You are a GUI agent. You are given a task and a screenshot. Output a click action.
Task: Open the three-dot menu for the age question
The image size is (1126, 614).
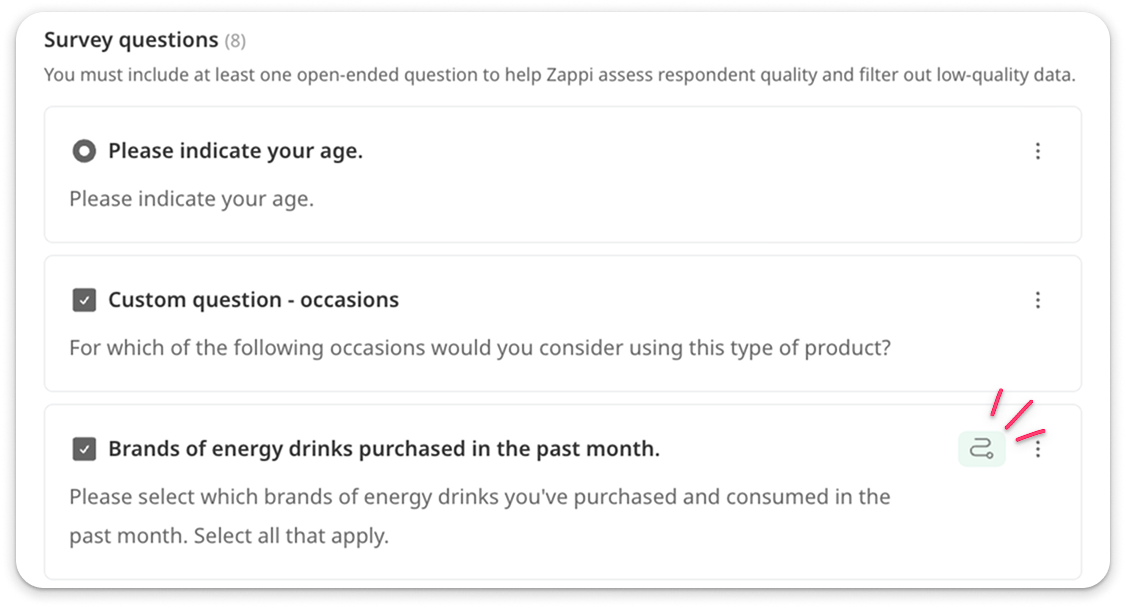1038,151
